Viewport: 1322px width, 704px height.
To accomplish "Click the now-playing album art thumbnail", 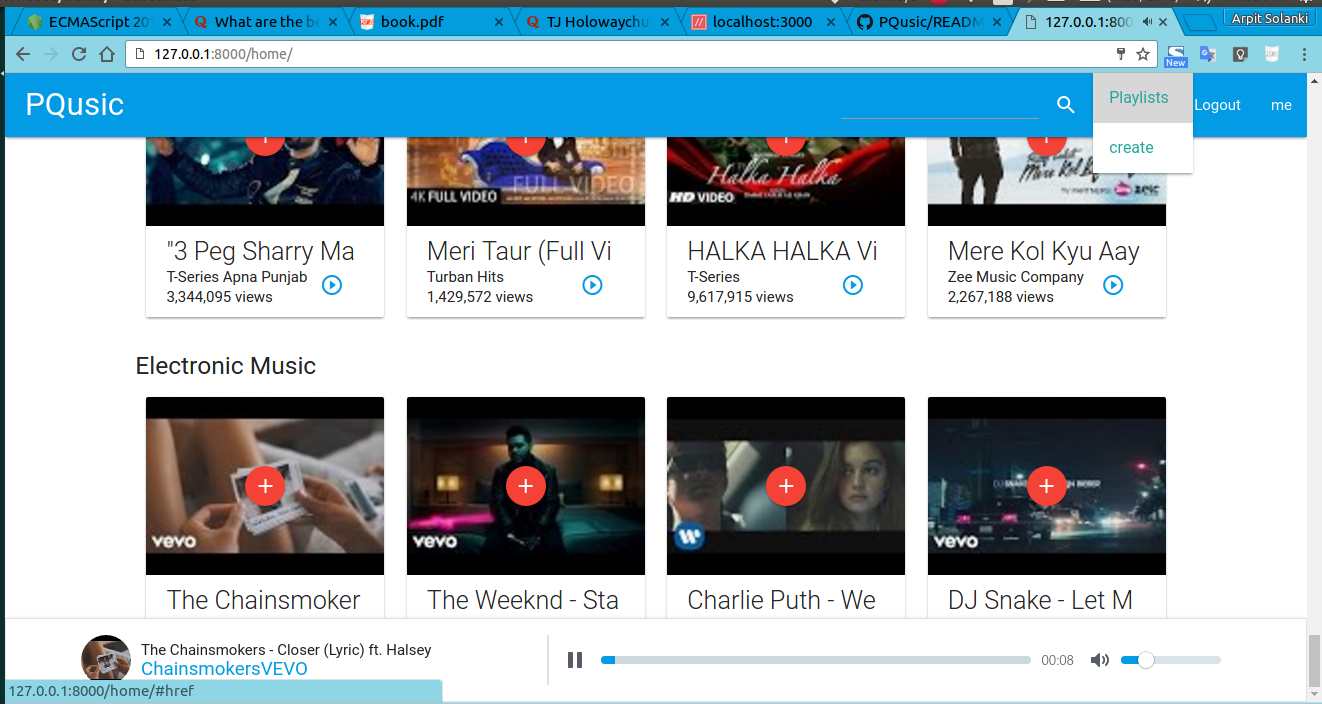I will coord(106,660).
